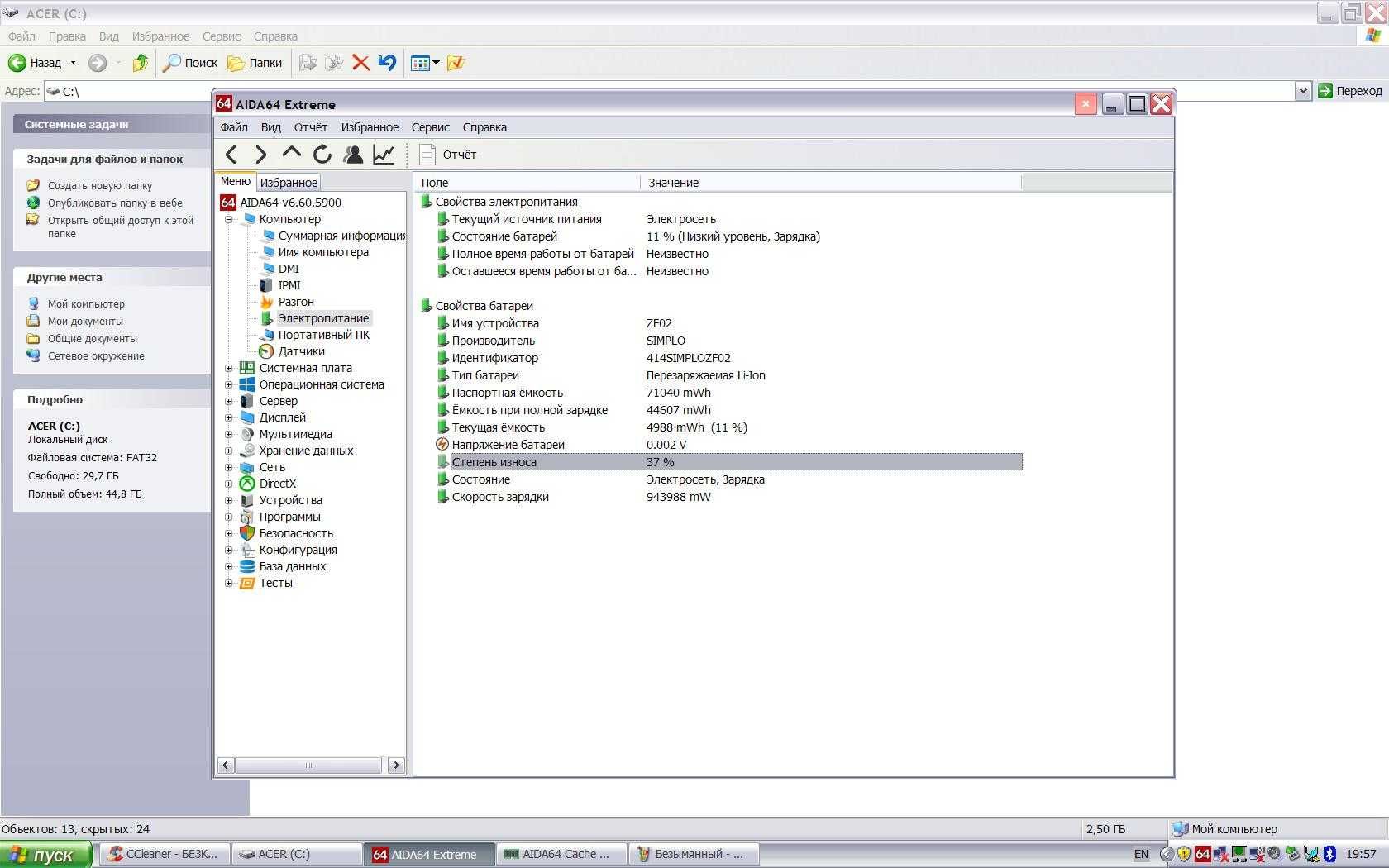This screenshot has height=868, width=1389.
Task: Open AIDA64 Файл menu
Action: pyautogui.click(x=234, y=127)
